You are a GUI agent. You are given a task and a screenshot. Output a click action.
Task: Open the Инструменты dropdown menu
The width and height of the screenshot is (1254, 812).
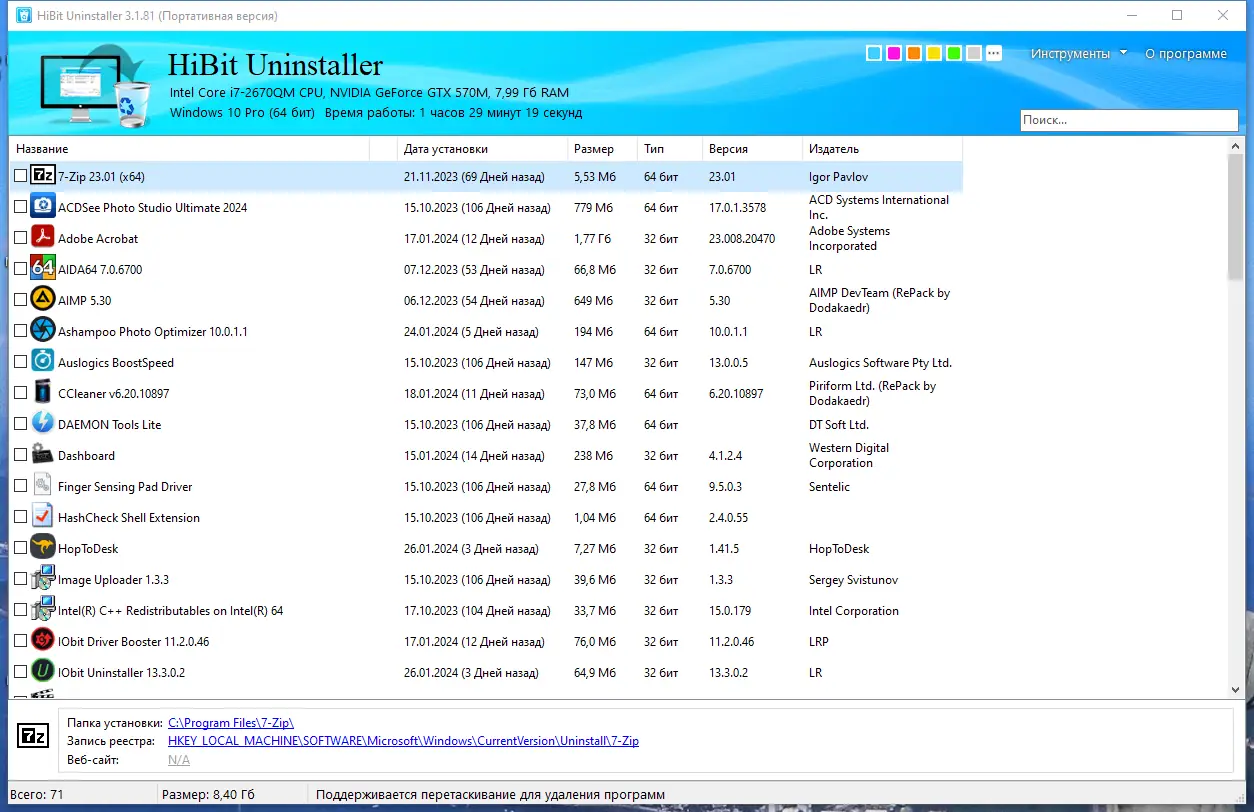point(1079,54)
